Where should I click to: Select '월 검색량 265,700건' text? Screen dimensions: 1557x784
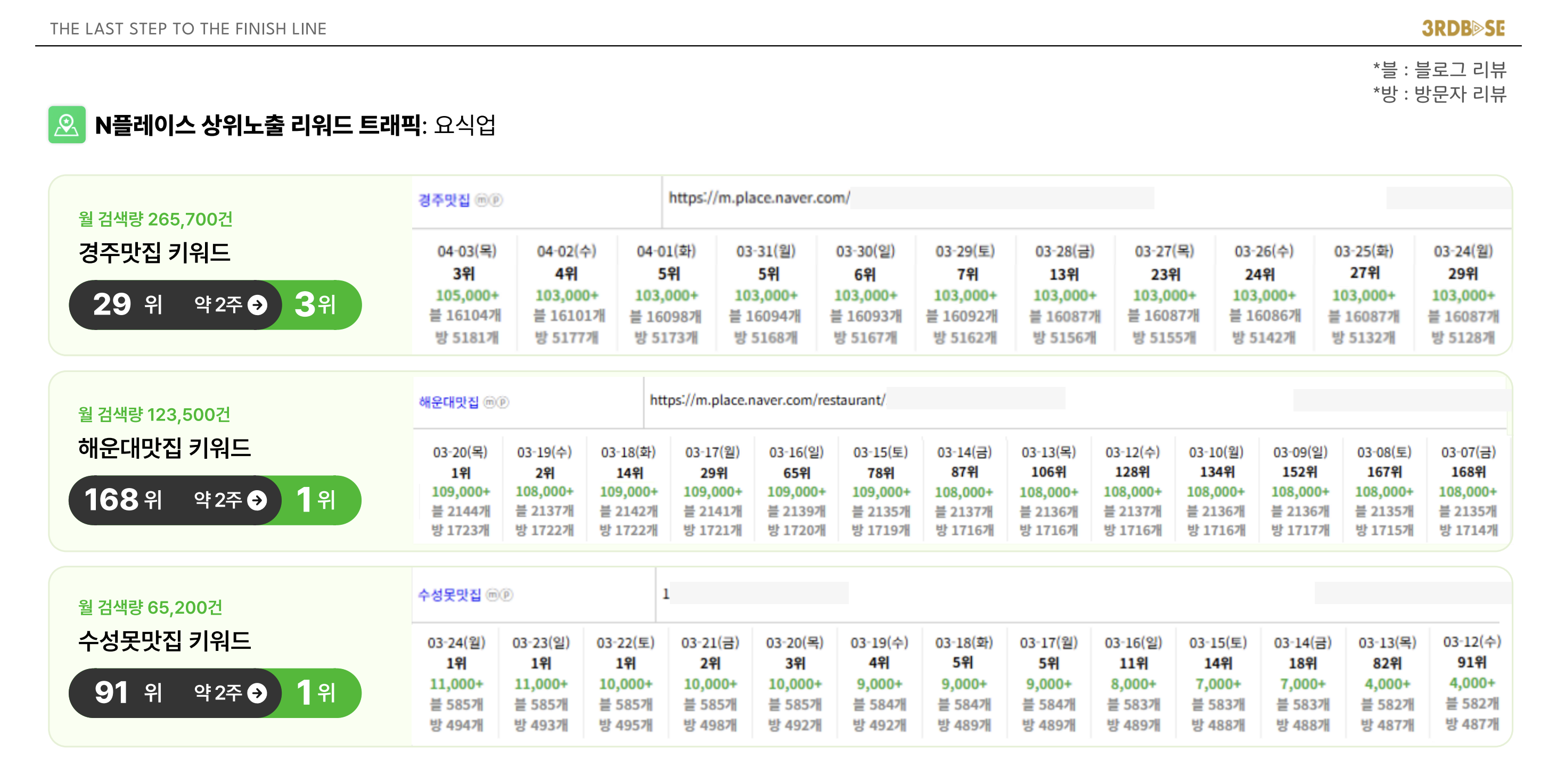pyautogui.click(x=155, y=219)
